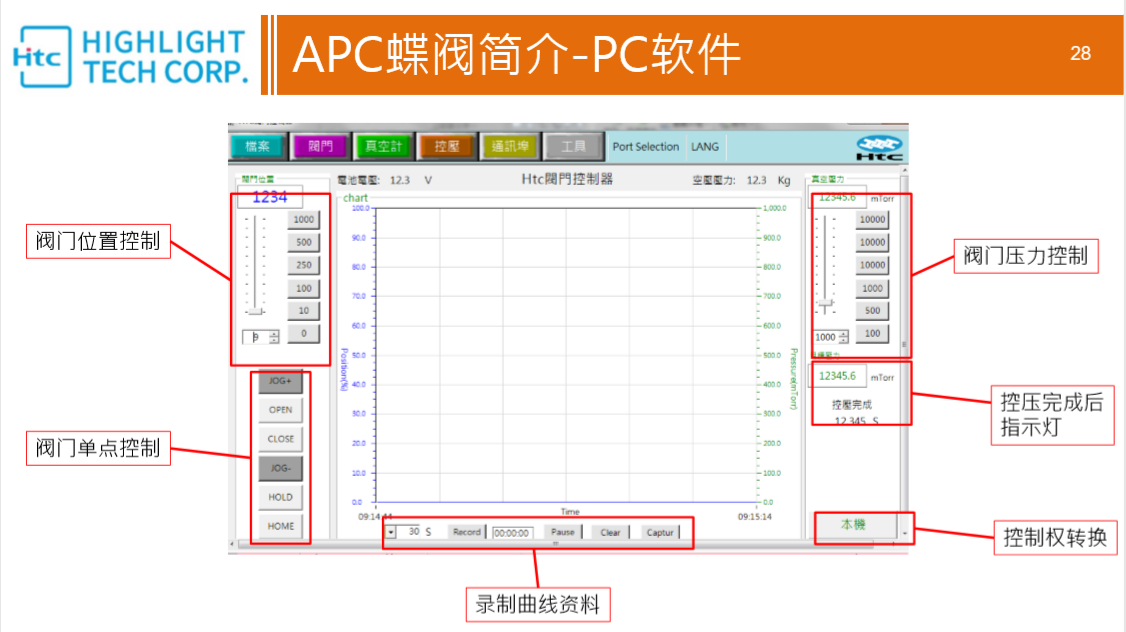Switch to the orange 控壓 pressure control tab
This screenshot has height=632, width=1126.
(446, 147)
